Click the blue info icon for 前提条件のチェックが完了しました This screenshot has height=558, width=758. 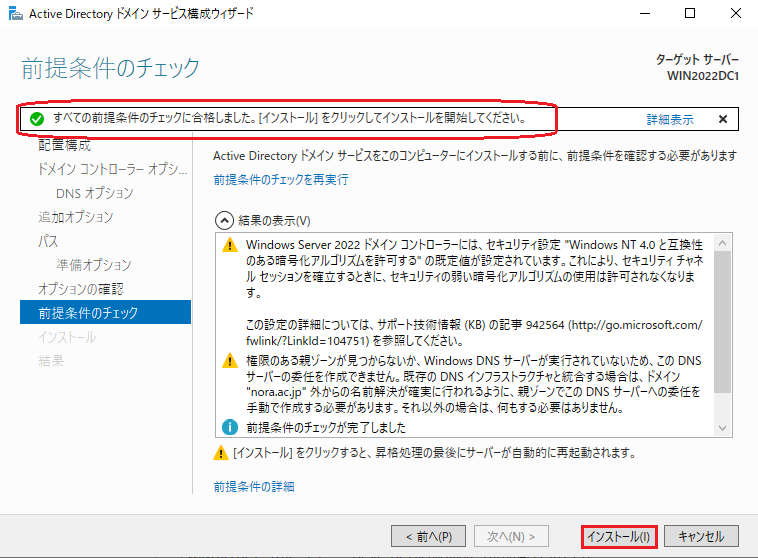(x=230, y=427)
